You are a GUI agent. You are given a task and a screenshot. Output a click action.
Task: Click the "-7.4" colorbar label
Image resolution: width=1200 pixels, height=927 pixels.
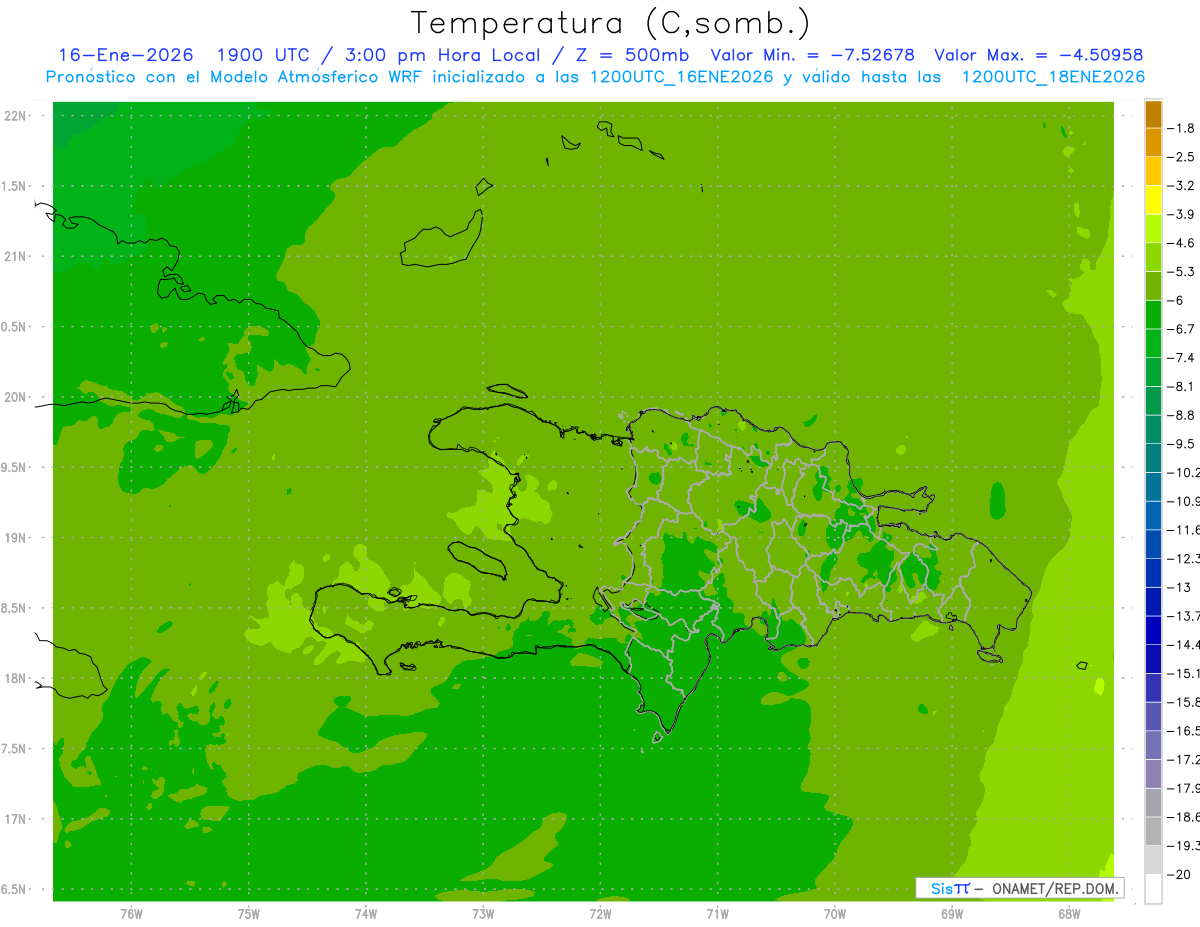[1181, 358]
